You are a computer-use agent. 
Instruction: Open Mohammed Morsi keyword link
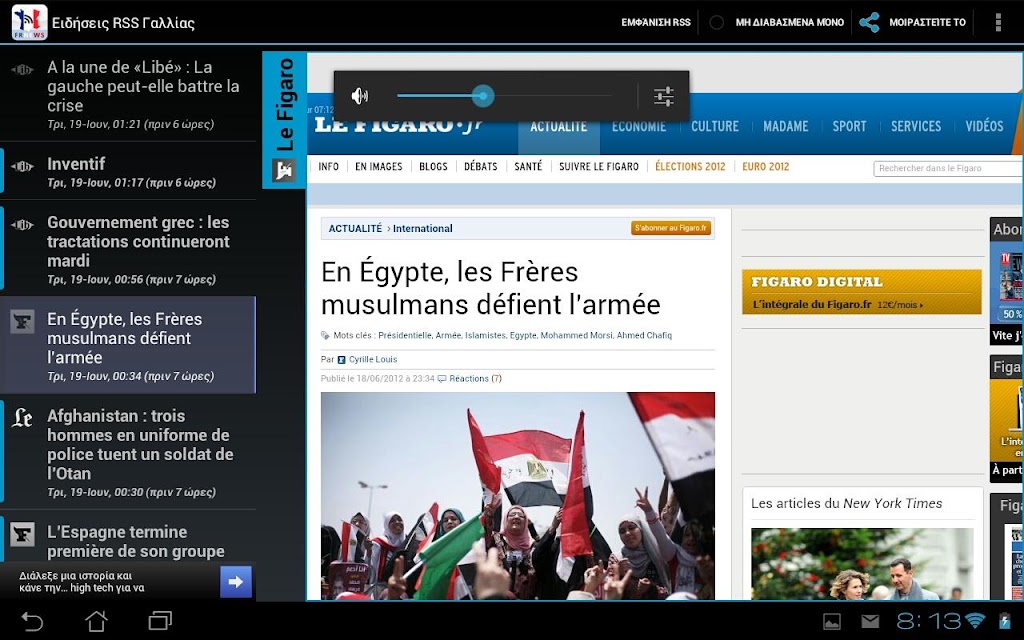(577, 336)
